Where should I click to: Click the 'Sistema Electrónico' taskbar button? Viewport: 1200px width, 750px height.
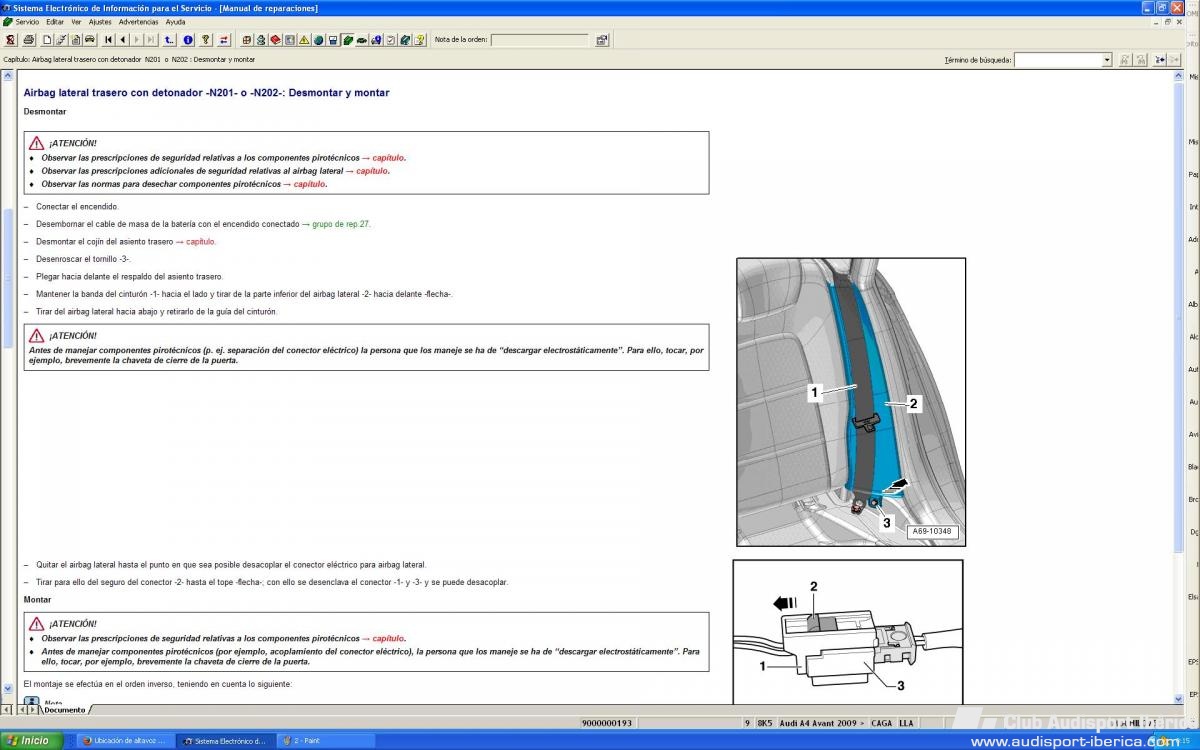point(225,741)
